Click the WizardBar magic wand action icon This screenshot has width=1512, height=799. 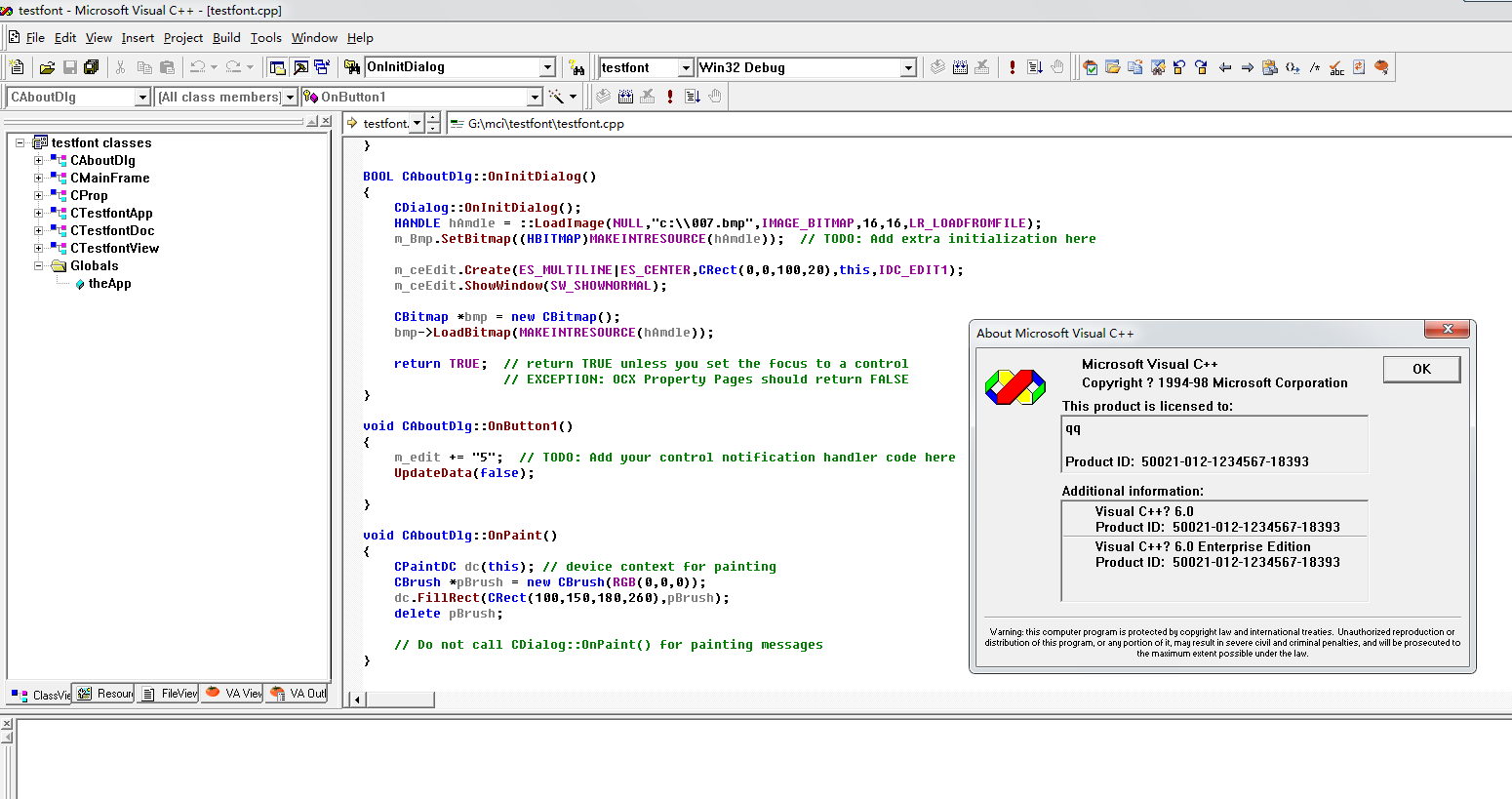556,97
